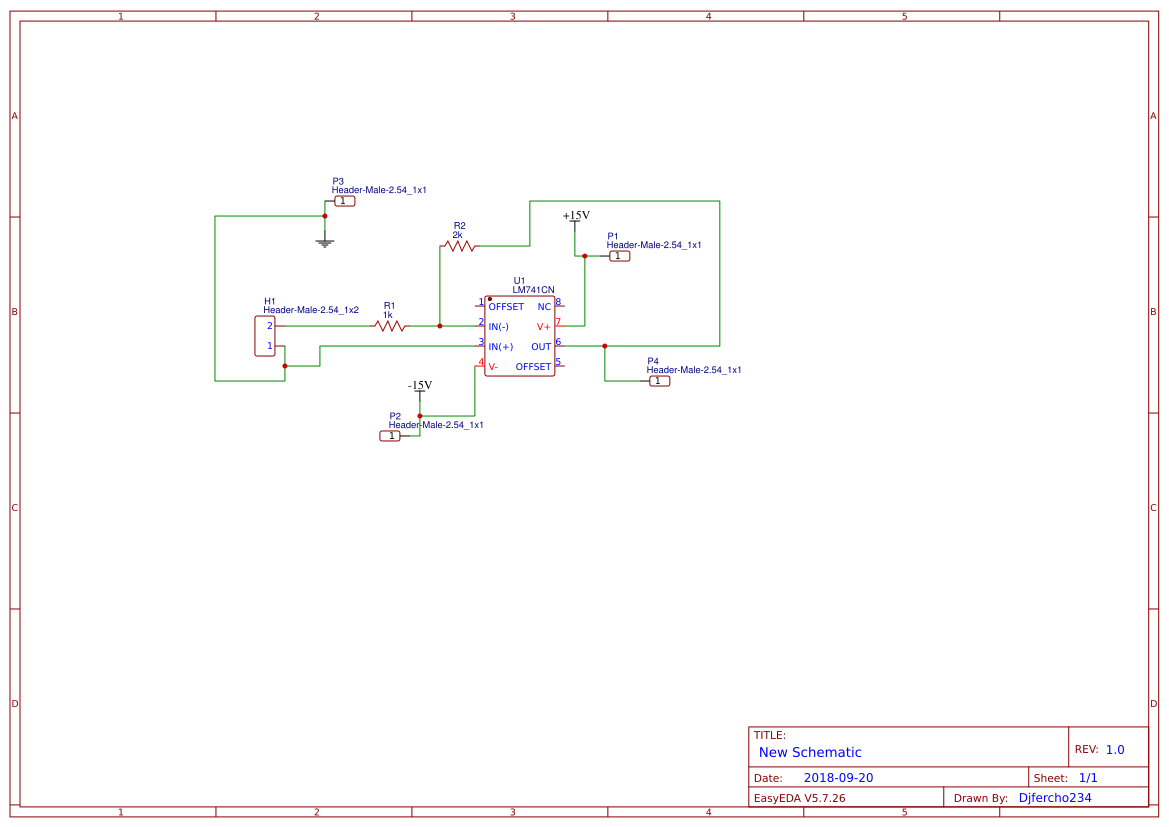Screen dimensions: 1169x827
Task: Select the P1 header pin connector
Action: pos(620,256)
